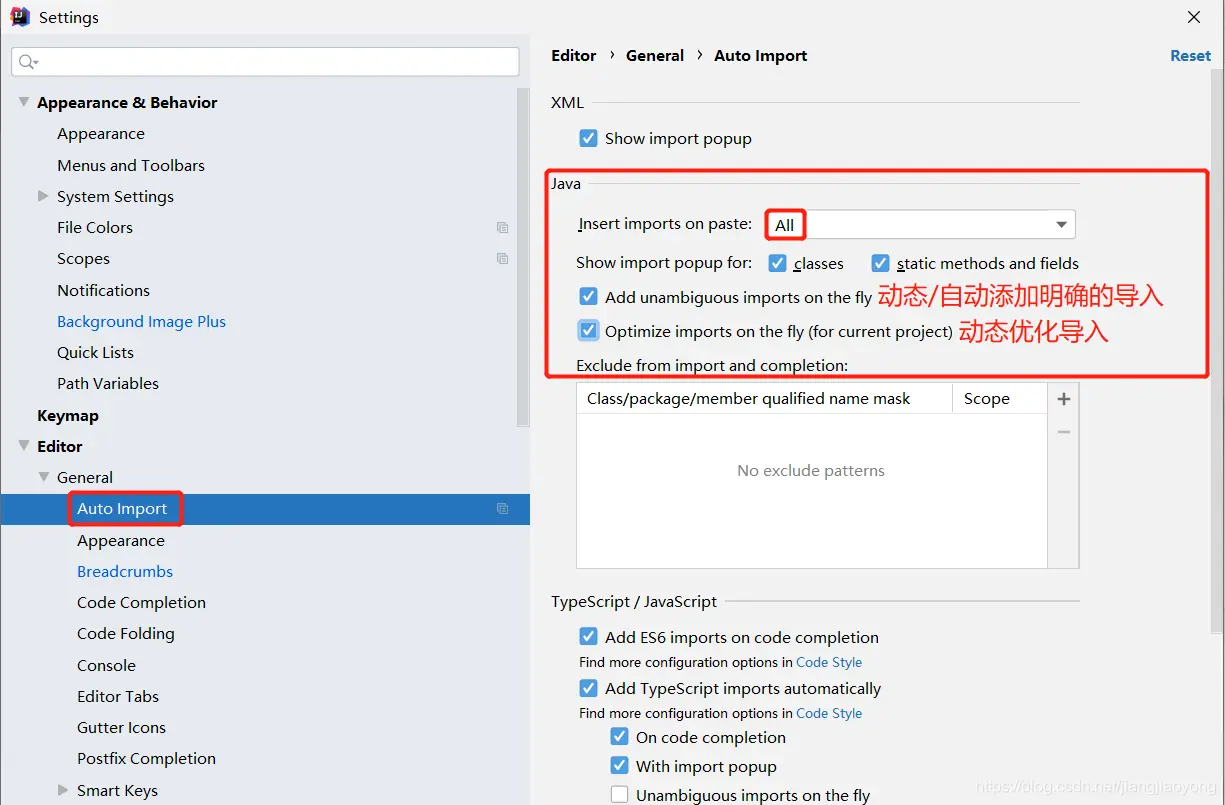1225x805 pixels.
Task: Toggle XML Show import popup checkbox
Action: tap(589, 139)
